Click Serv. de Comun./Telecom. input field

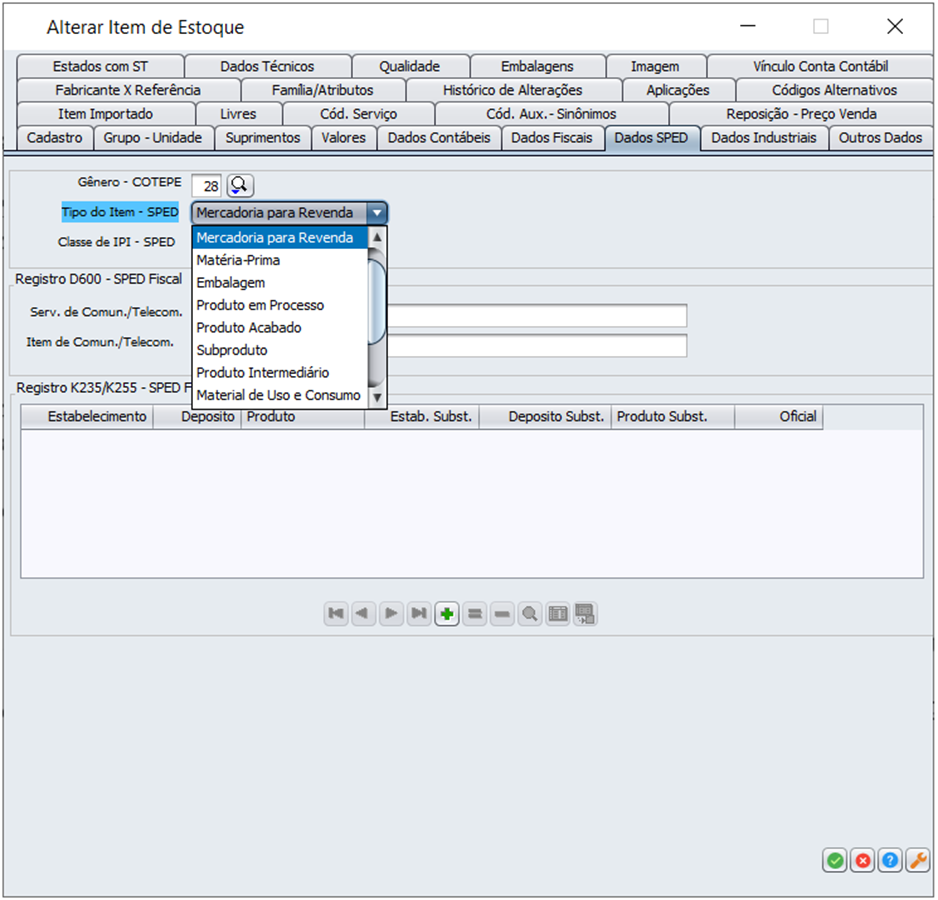click(x=537, y=316)
